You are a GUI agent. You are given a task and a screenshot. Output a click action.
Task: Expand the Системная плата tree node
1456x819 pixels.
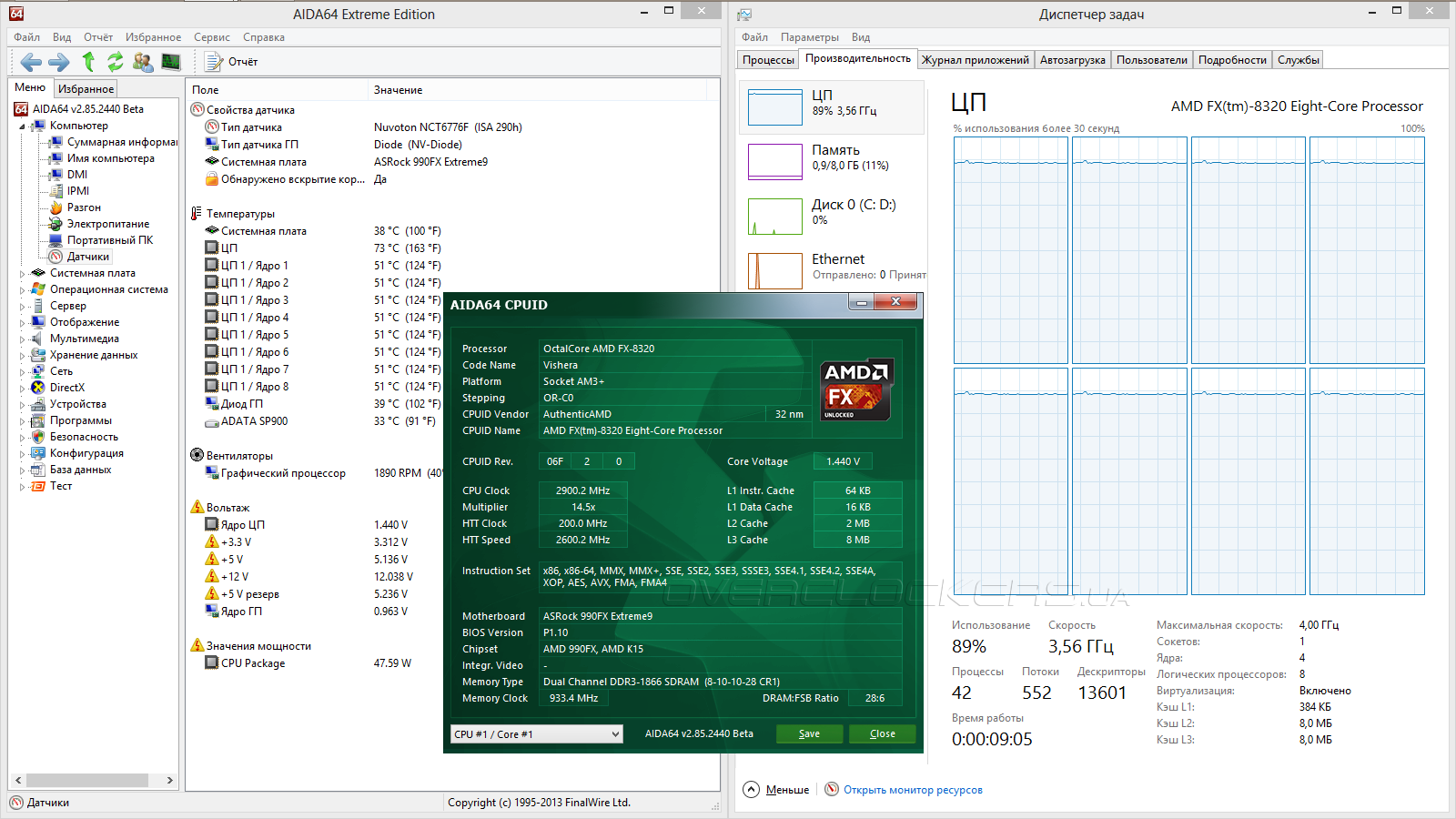23,273
